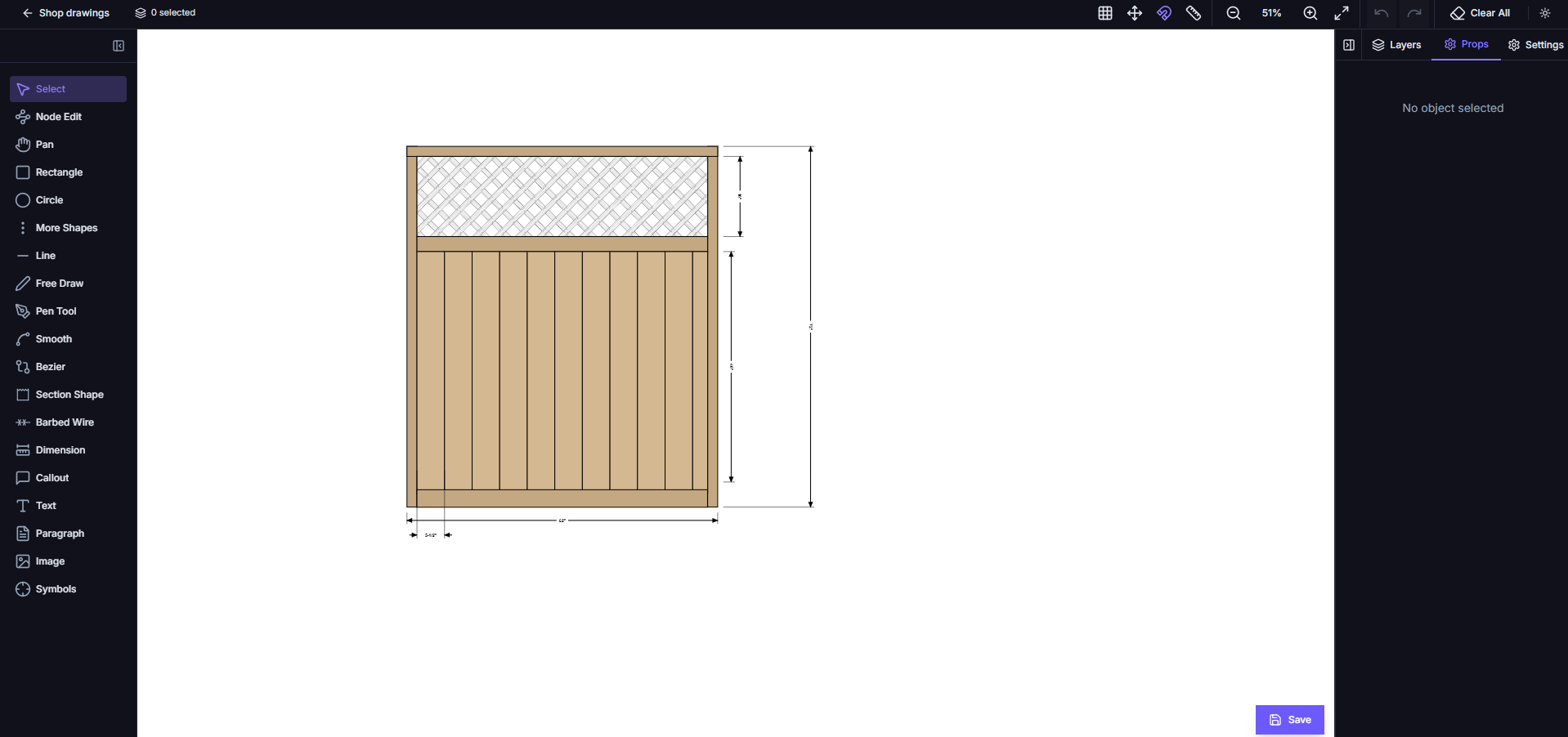The image size is (1568, 737).
Task: Choose the Bezier tool
Action: (x=68, y=367)
